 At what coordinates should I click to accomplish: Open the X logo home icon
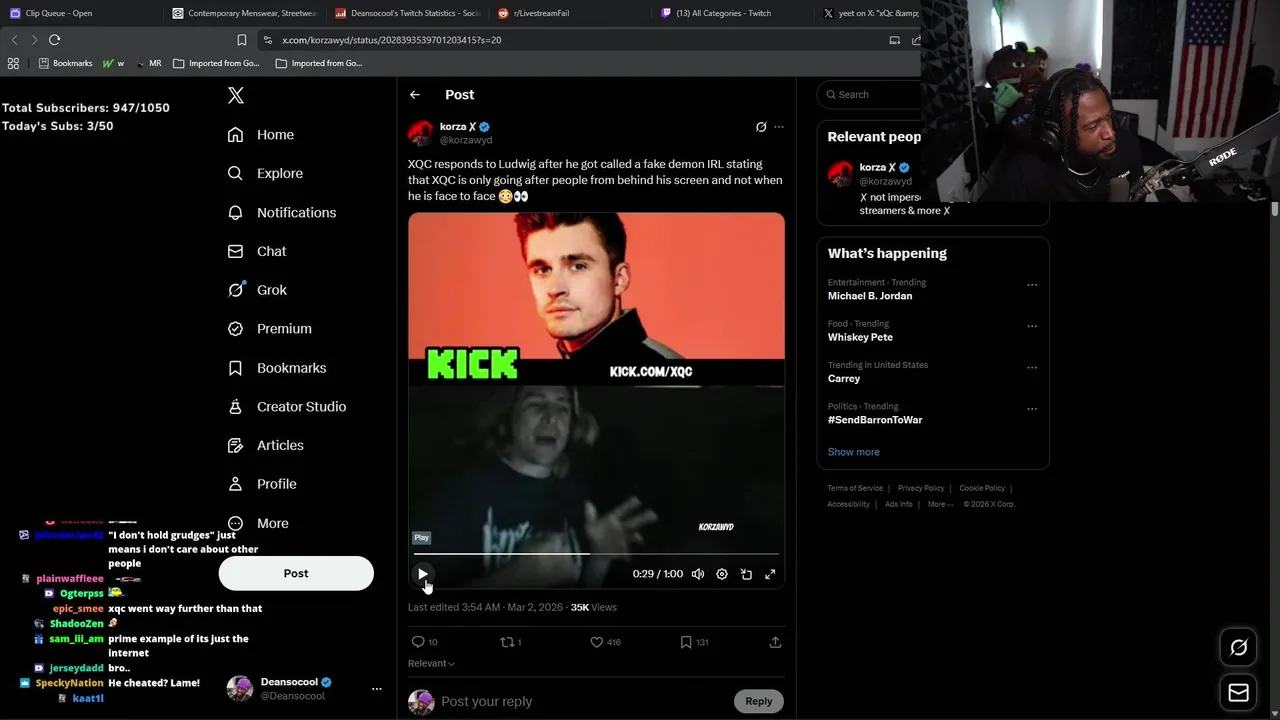(x=236, y=95)
